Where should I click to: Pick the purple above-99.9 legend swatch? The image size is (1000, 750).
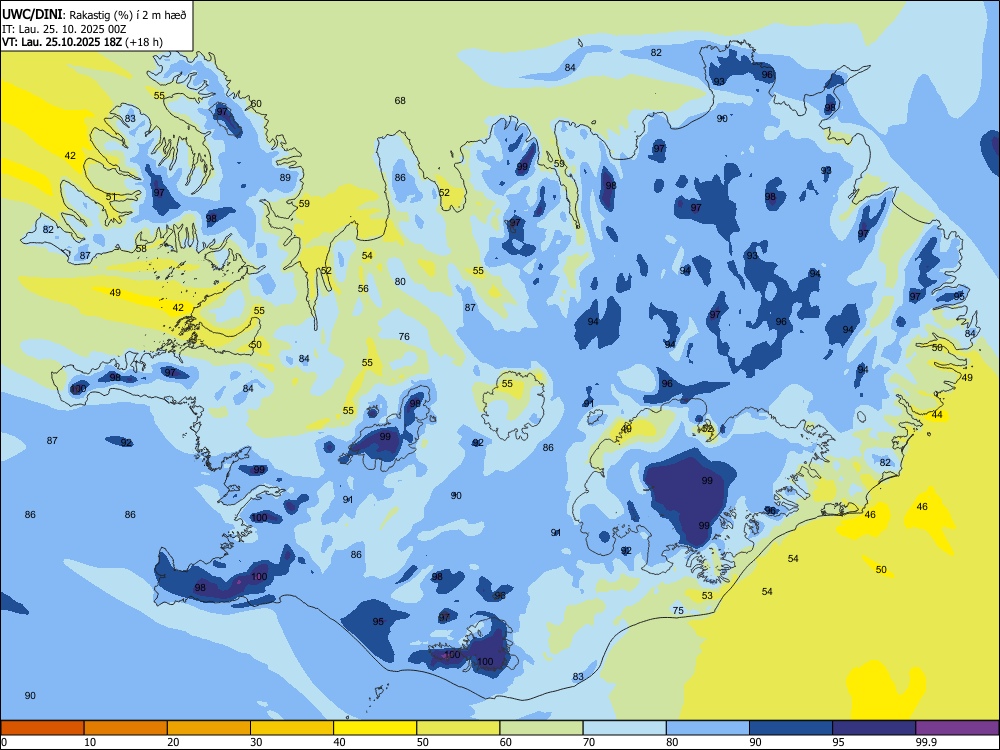coord(957,728)
